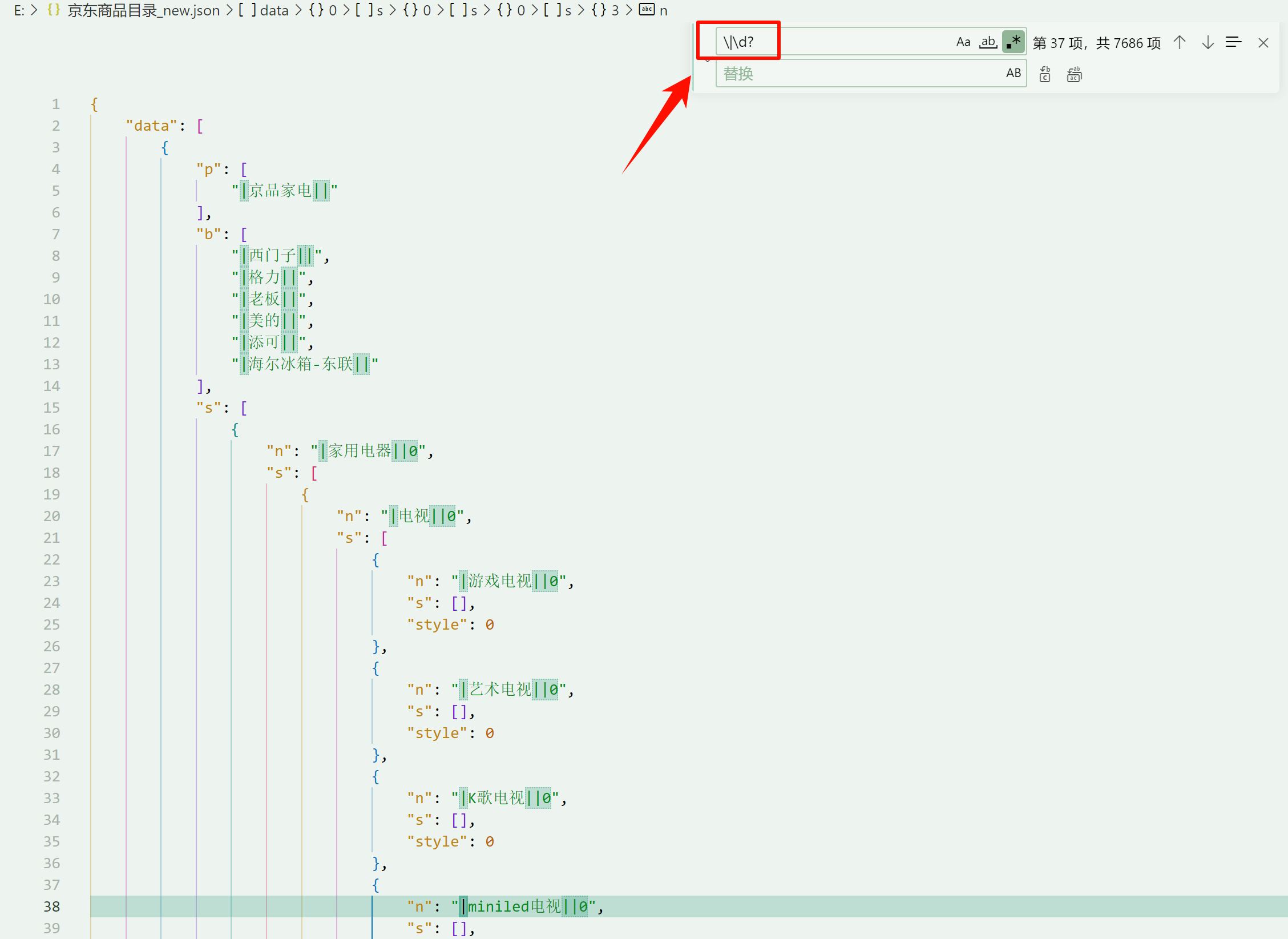
Task: Click the Replace All icon
Action: pos(1074,74)
